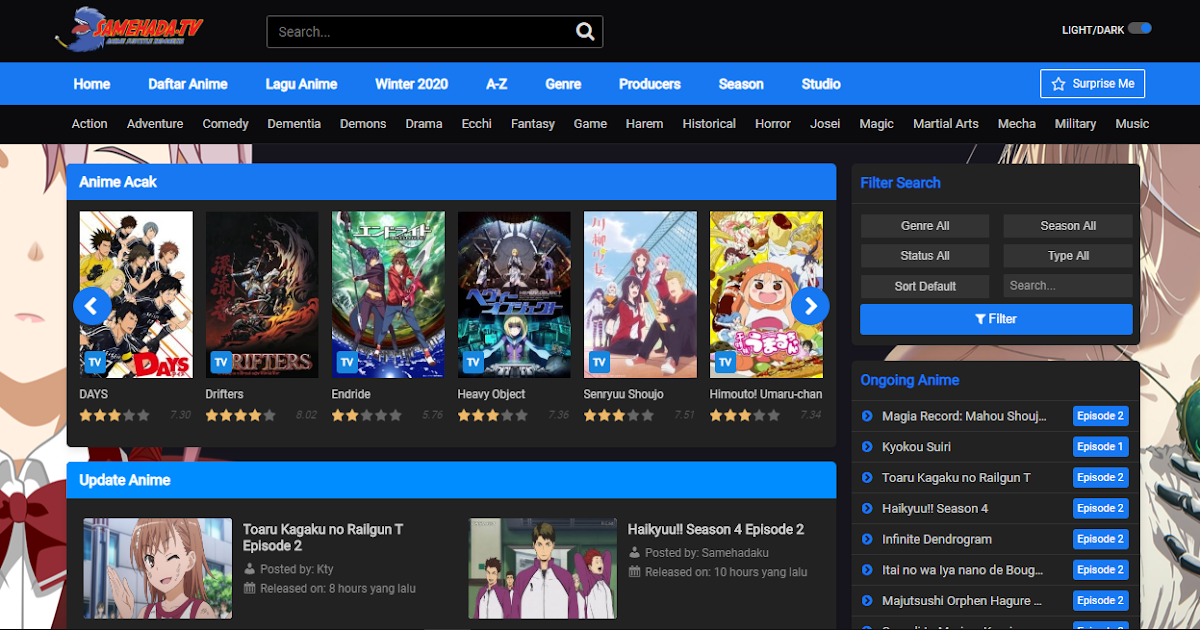This screenshot has height=630, width=1200.
Task: Open the Heavy Object poster thumbnail
Action: (514, 294)
